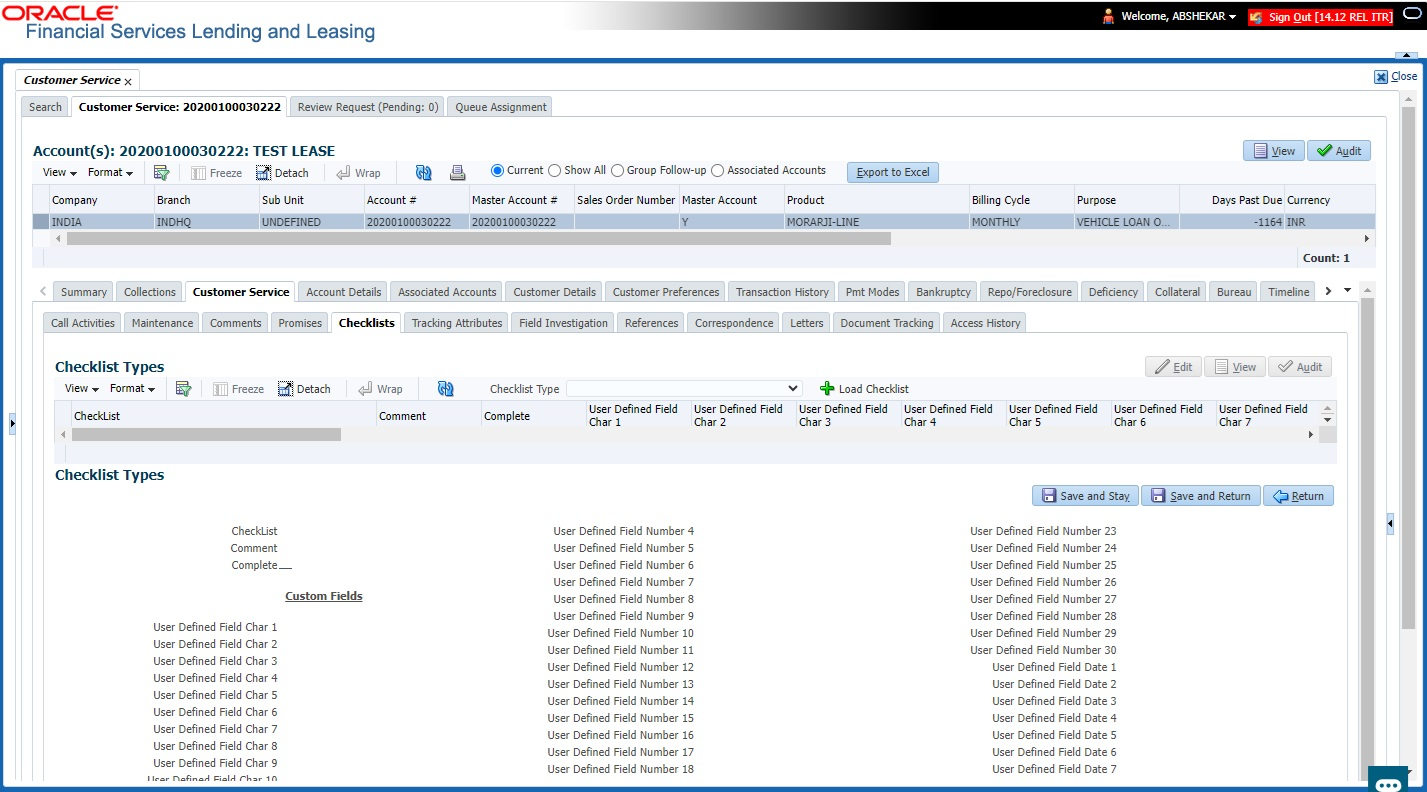1427x792 pixels.
Task: Detach the Checklist Types table
Action: tap(304, 389)
